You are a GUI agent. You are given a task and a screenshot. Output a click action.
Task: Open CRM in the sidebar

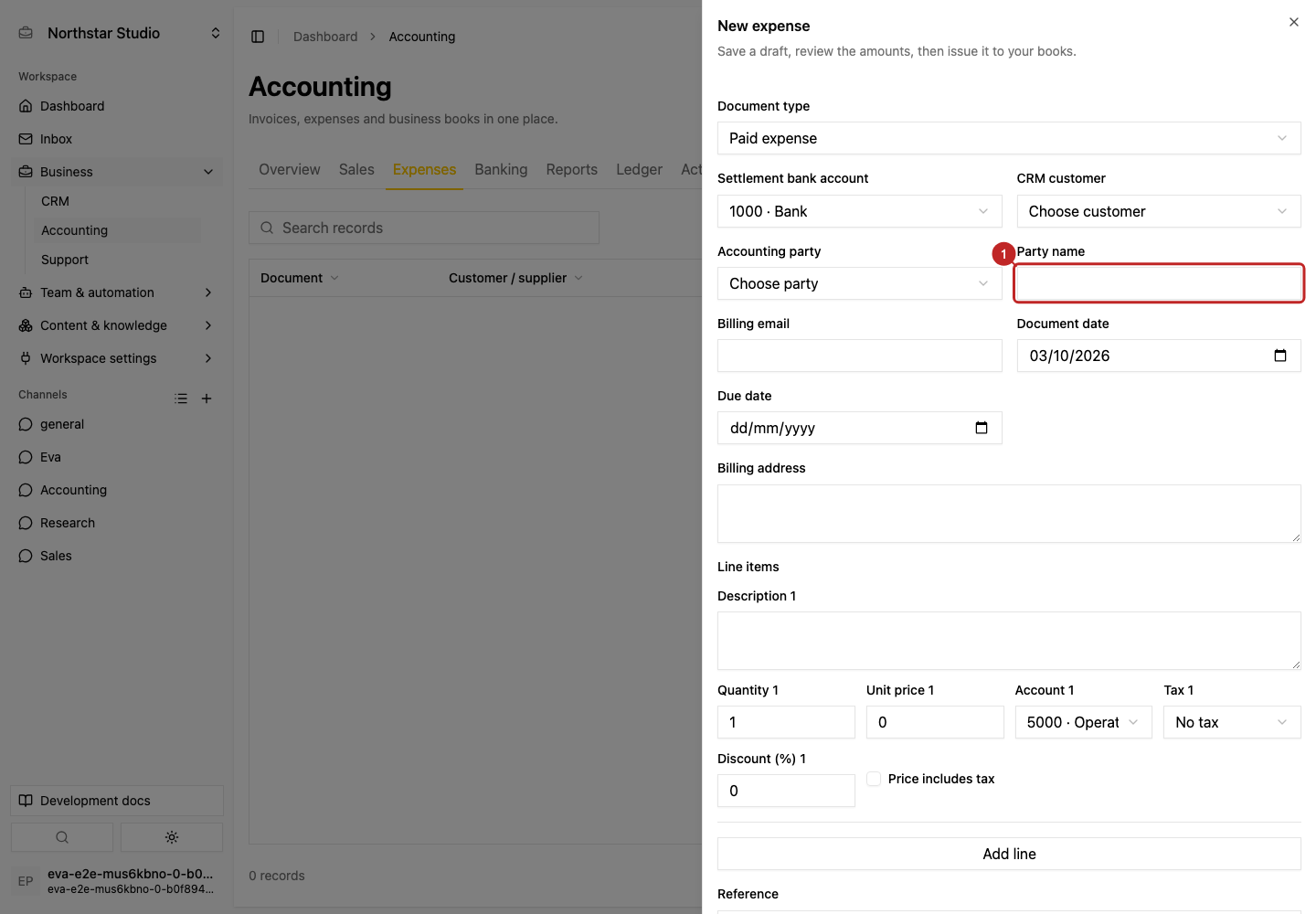(x=55, y=201)
